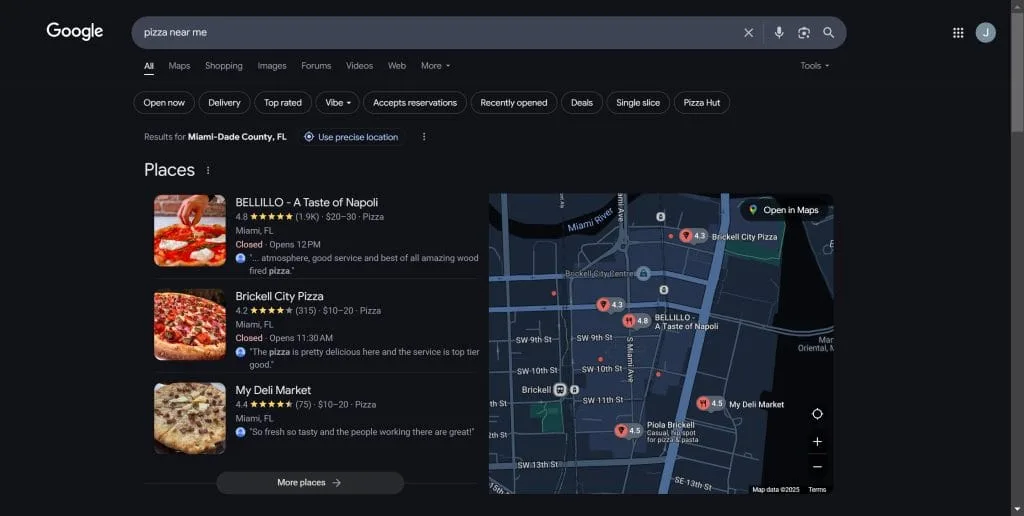
Task: Click Use precise location link
Action: 351,137
